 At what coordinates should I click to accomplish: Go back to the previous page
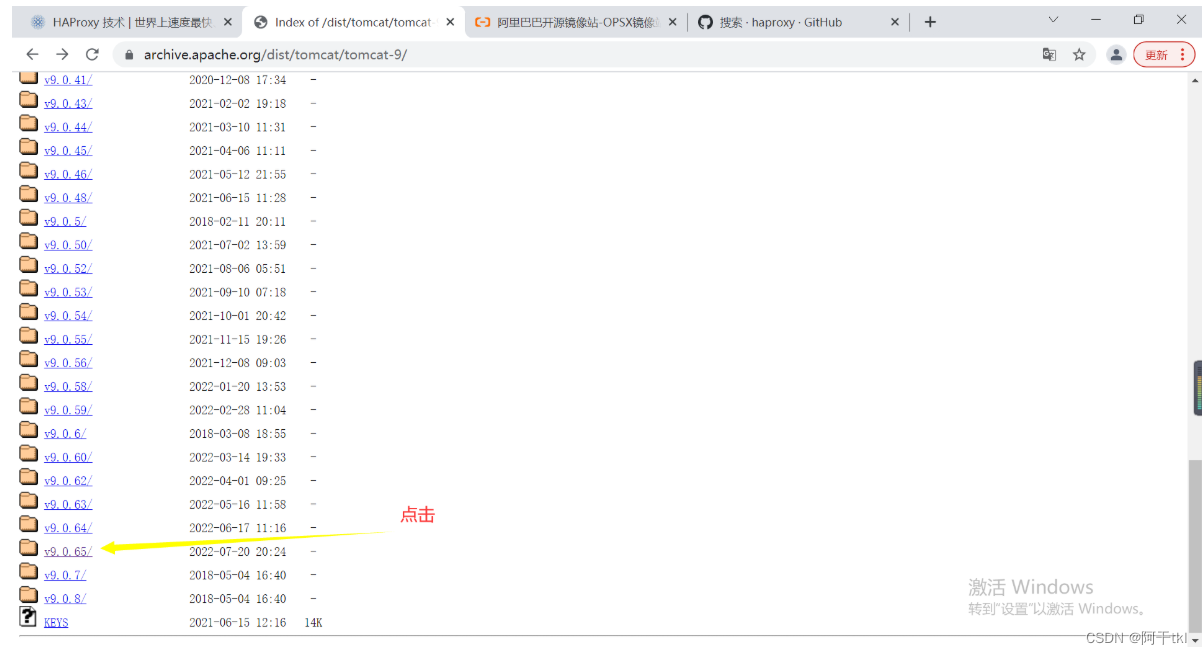pos(32,55)
